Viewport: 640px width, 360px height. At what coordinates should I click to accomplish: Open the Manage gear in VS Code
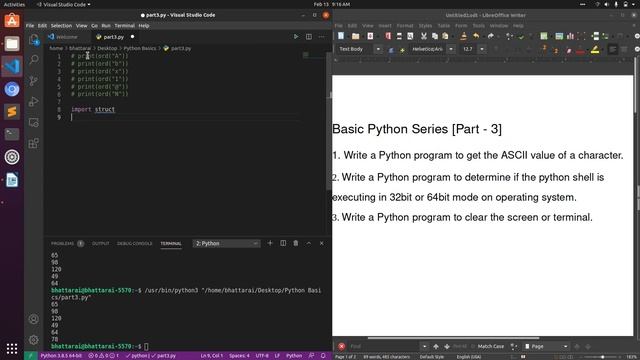tap(34, 340)
